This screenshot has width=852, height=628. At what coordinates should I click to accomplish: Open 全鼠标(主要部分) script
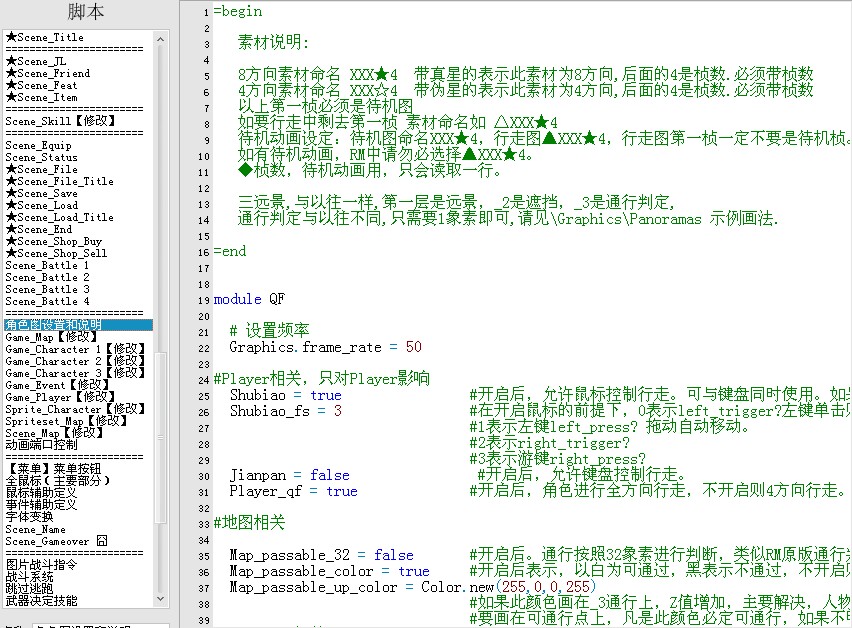(58, 480)
